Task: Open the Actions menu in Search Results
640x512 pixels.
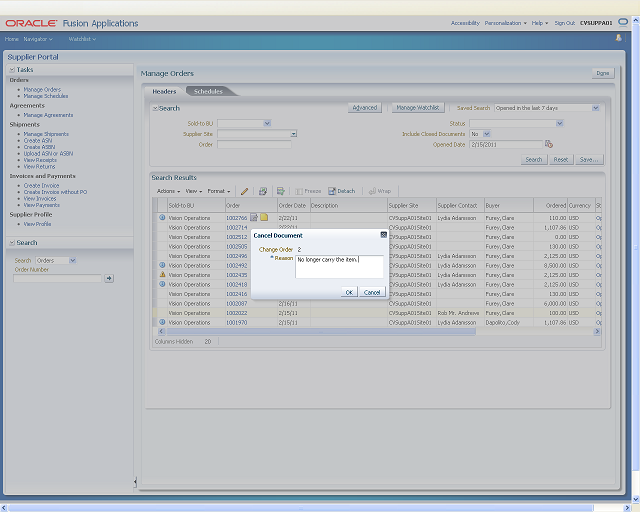Action: 168,191
